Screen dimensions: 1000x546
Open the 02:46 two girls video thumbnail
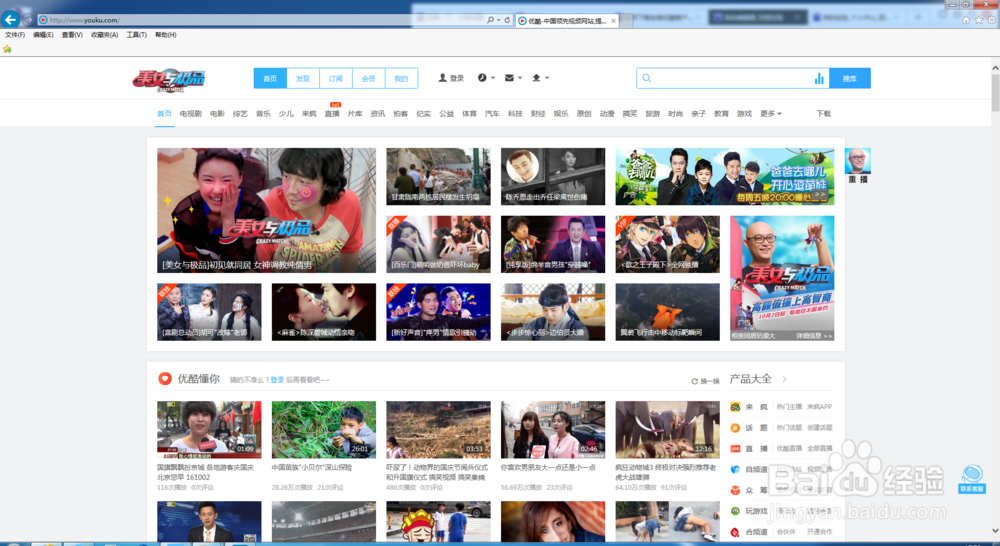553,429
